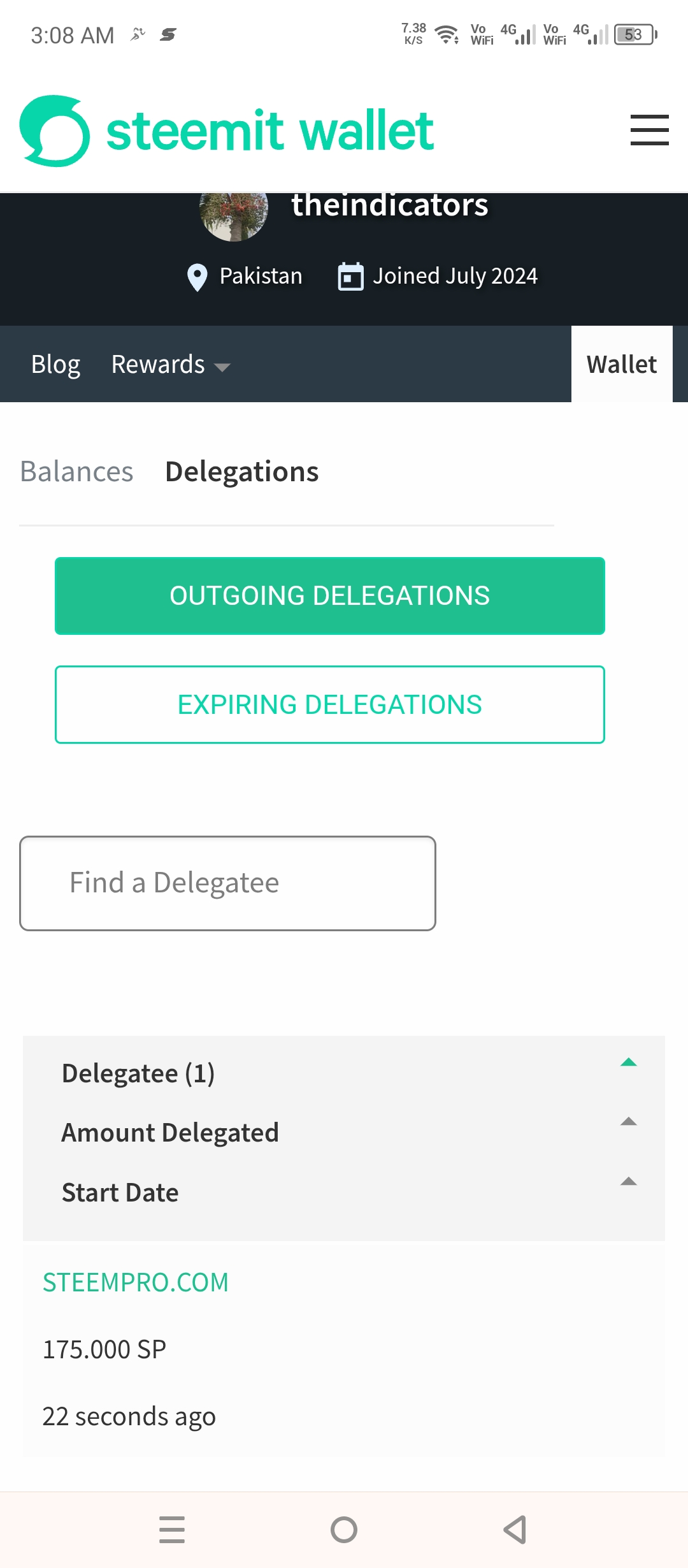Tap the Wi-Fi status icon
The image size is (688, 1568).
(x=447, y=34)
